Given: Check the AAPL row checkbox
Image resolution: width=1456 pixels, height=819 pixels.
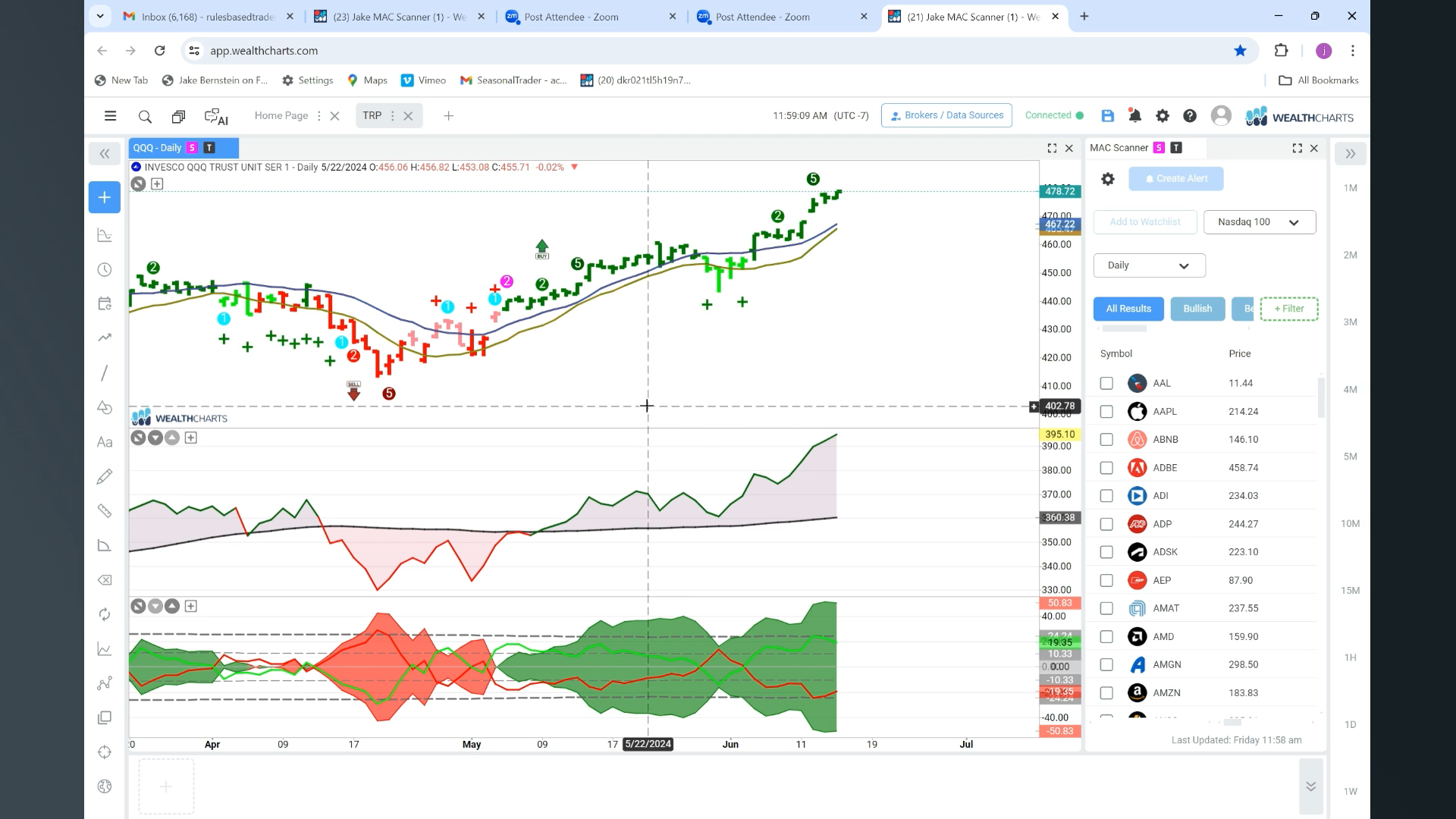Looking at the screenshot, I should [1106, 412].
